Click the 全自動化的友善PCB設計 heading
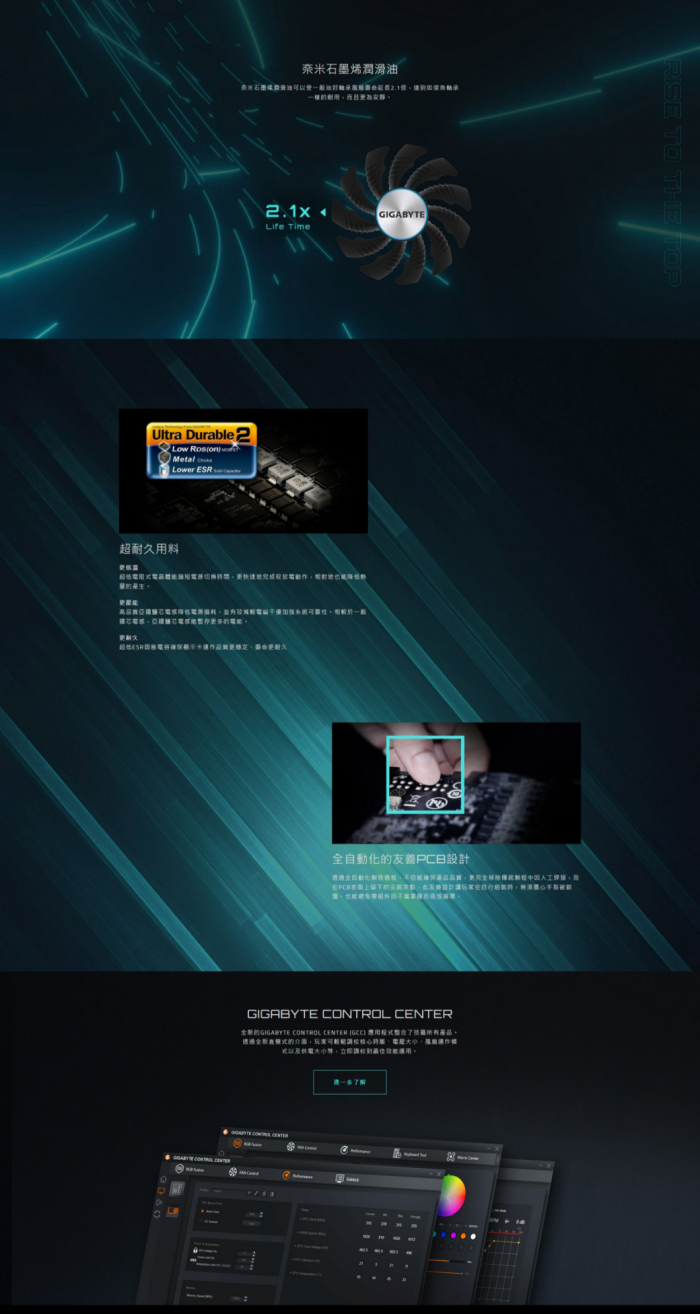 tap(401, 859)
